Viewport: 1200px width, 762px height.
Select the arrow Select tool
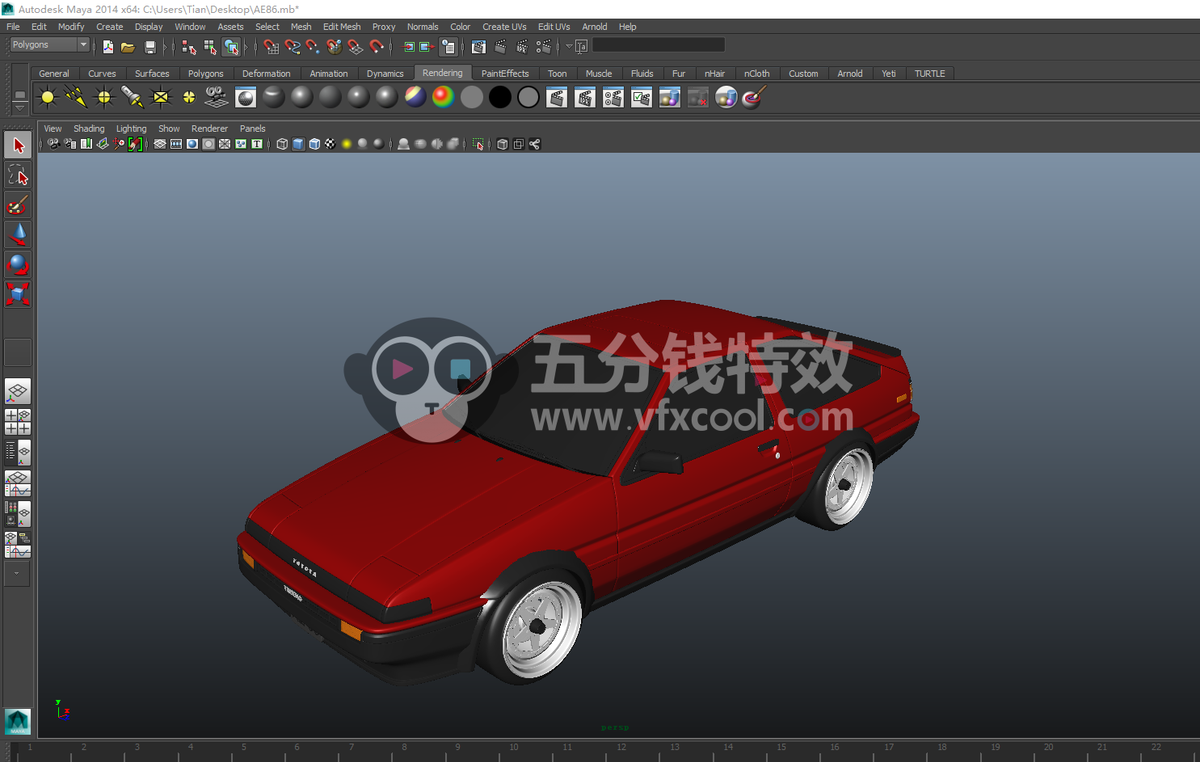[x=18, y=145]
